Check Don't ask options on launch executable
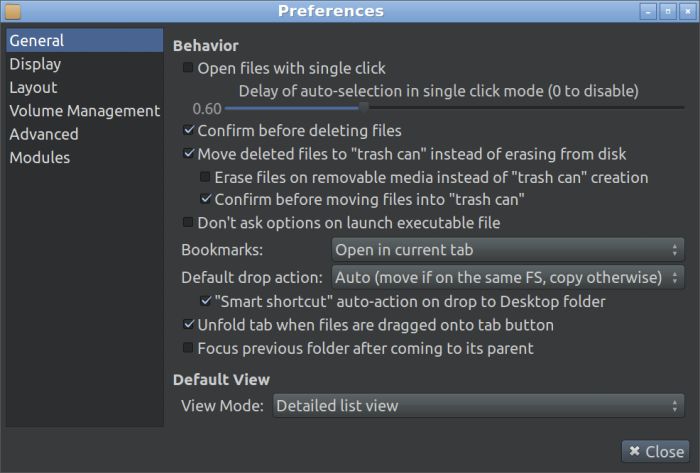This screenshot has height=473, width=700. [x=188, y=223]
